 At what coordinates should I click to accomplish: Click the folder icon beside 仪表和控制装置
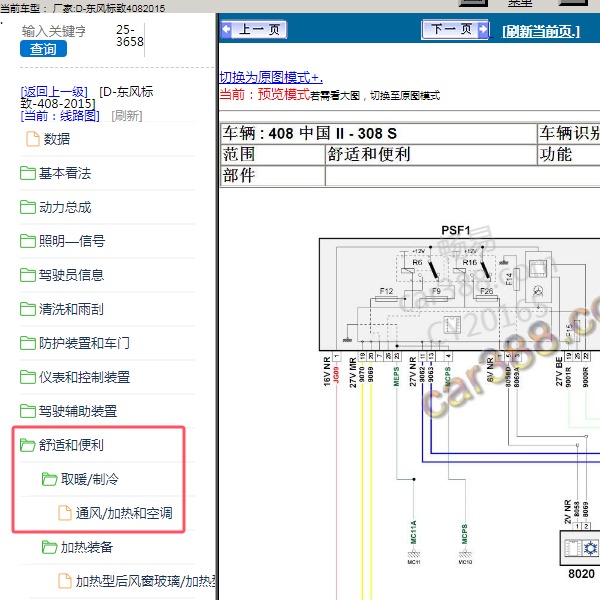click(x=28, y=377)
